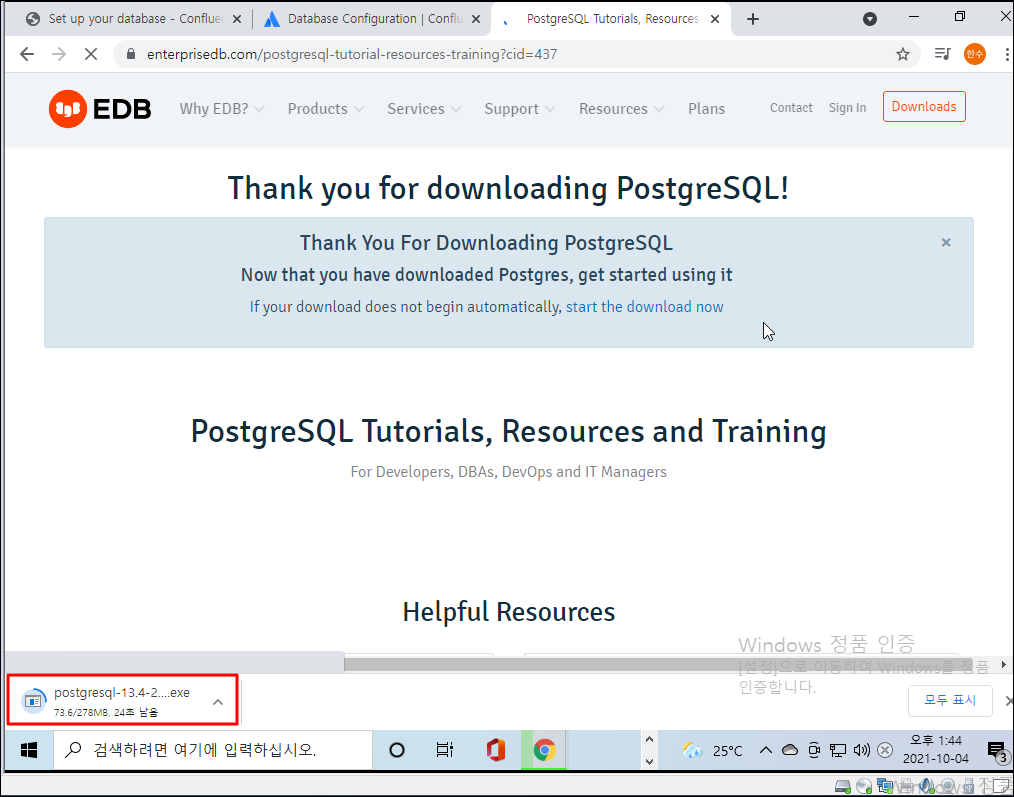Open the tab search dropdown button
The image size is (1014, 797).
[x=870, y=19]
